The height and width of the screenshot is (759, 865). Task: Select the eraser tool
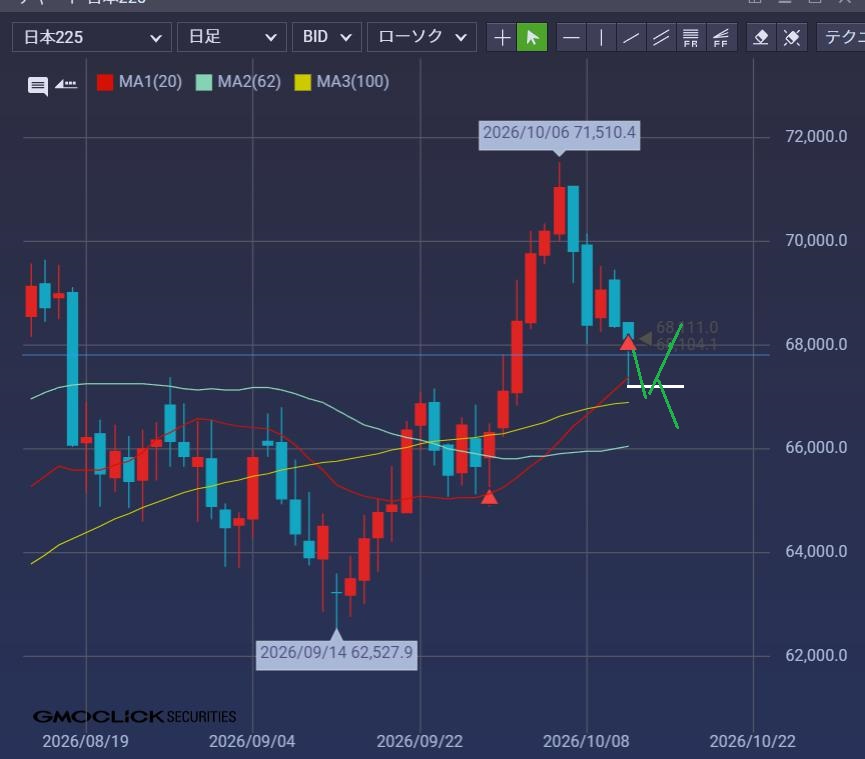click(761, 38)
